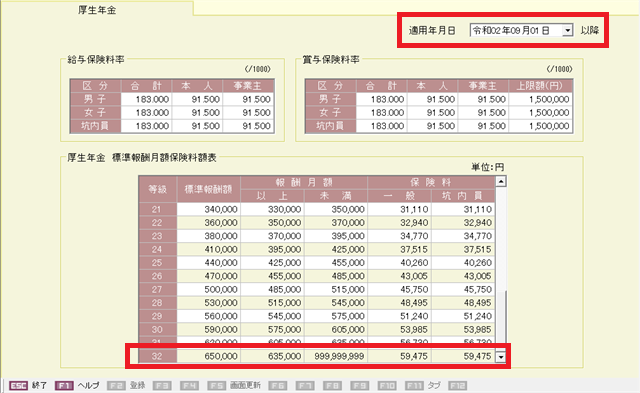Screen dimensions: 640x393
Task: Select 坑内員 上限額 cell in 賞与保険料率
Action: (541, 126)
